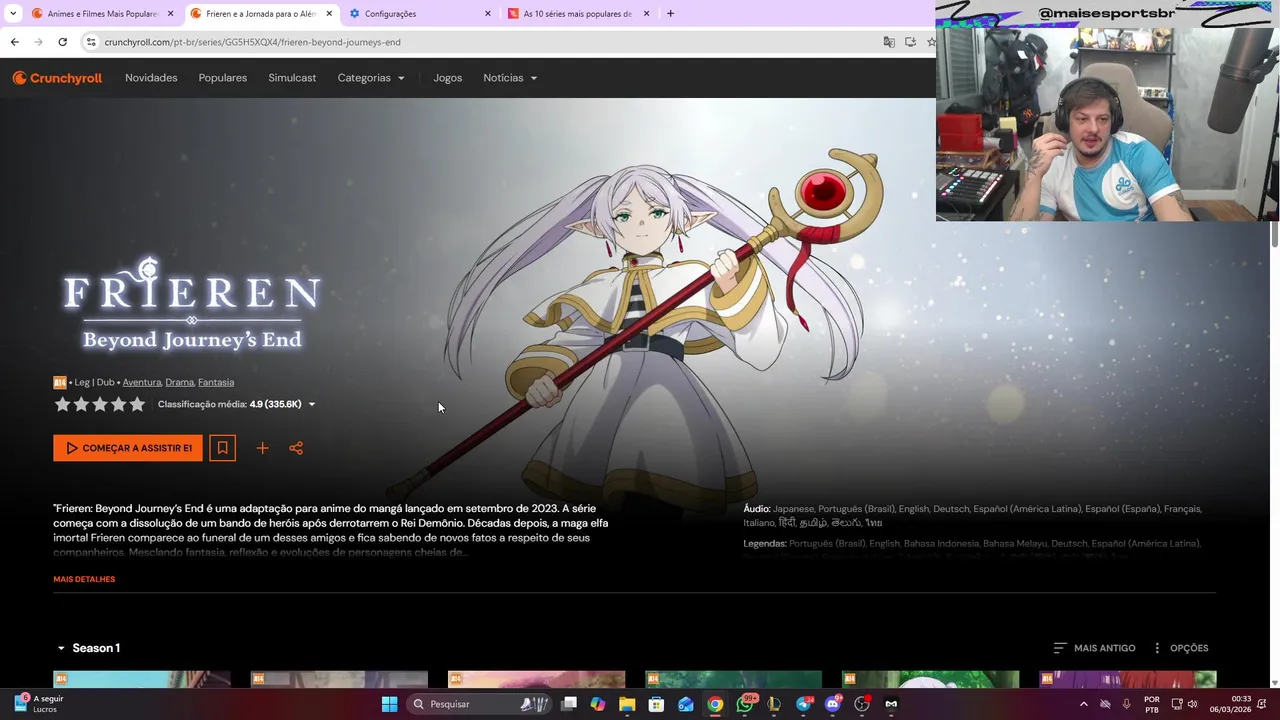Click the Crunchyroll logo
This screenshot has height=720, width=1280.
[x=57, y=78]
